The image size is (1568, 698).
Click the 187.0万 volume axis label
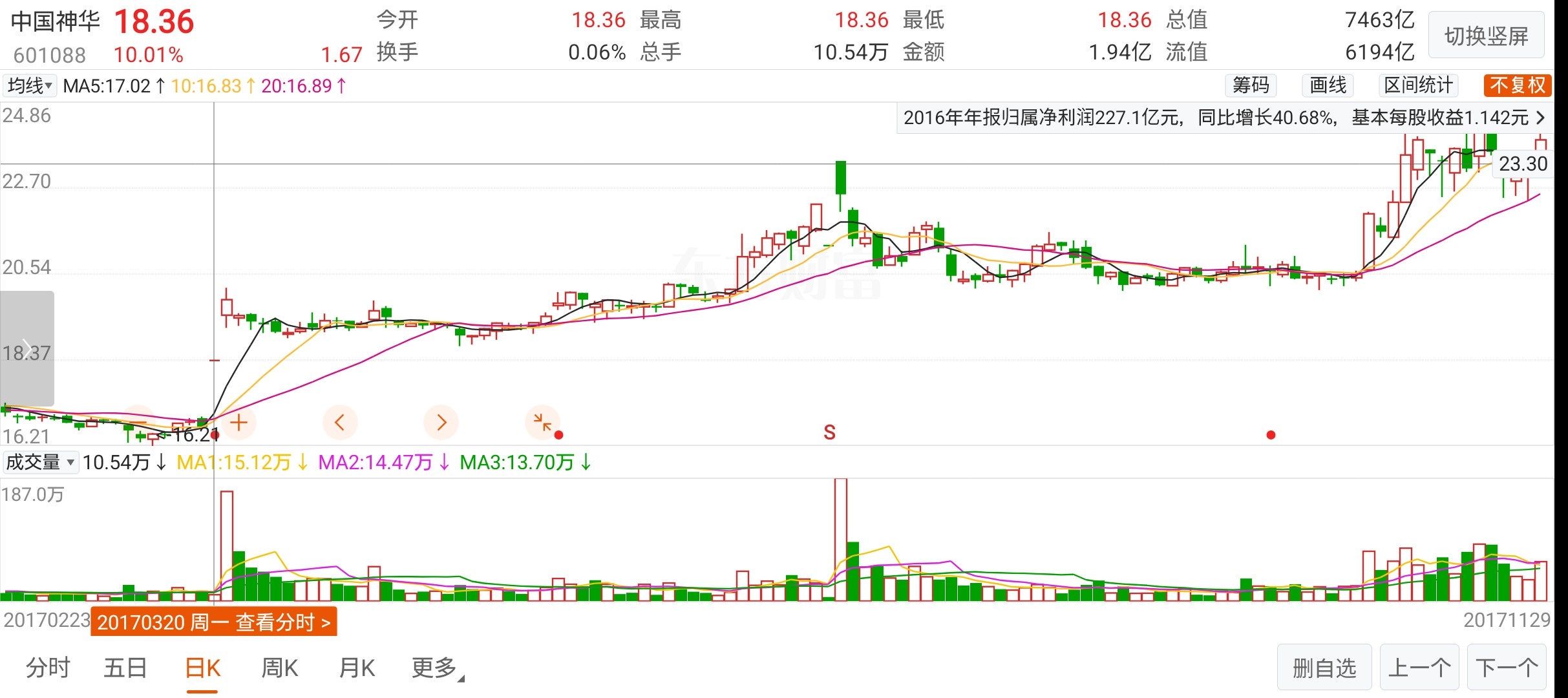(x=33, y=494)
